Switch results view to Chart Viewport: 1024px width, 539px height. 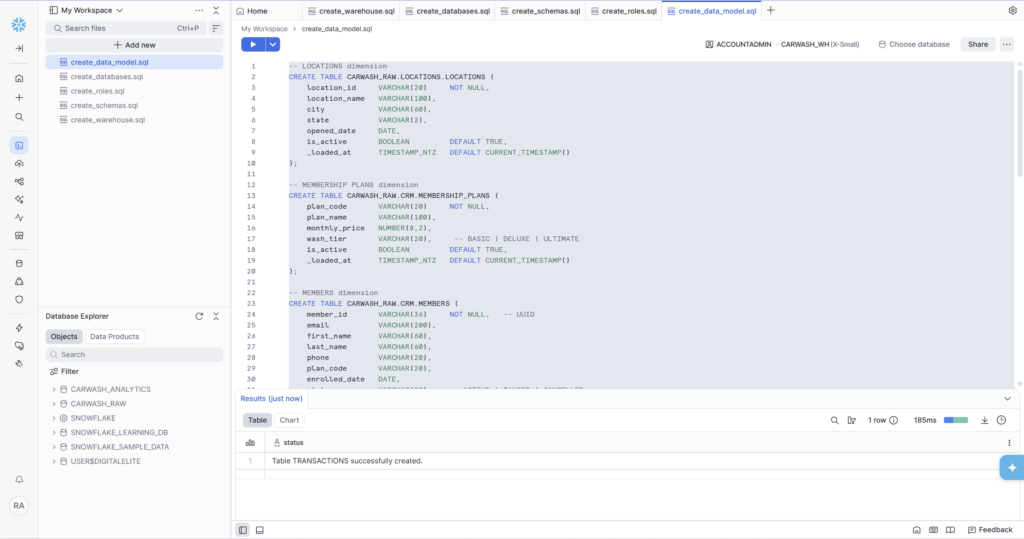coord(289,420)
